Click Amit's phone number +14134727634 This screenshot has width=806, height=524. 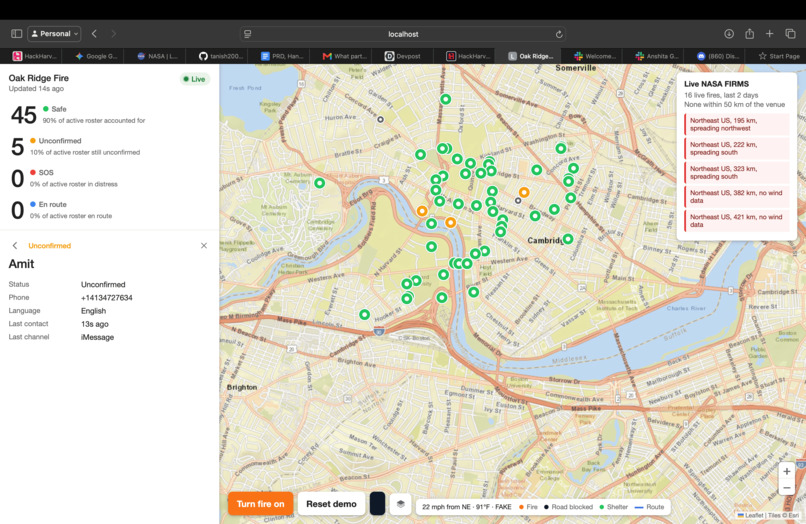(x=106, y=298)
